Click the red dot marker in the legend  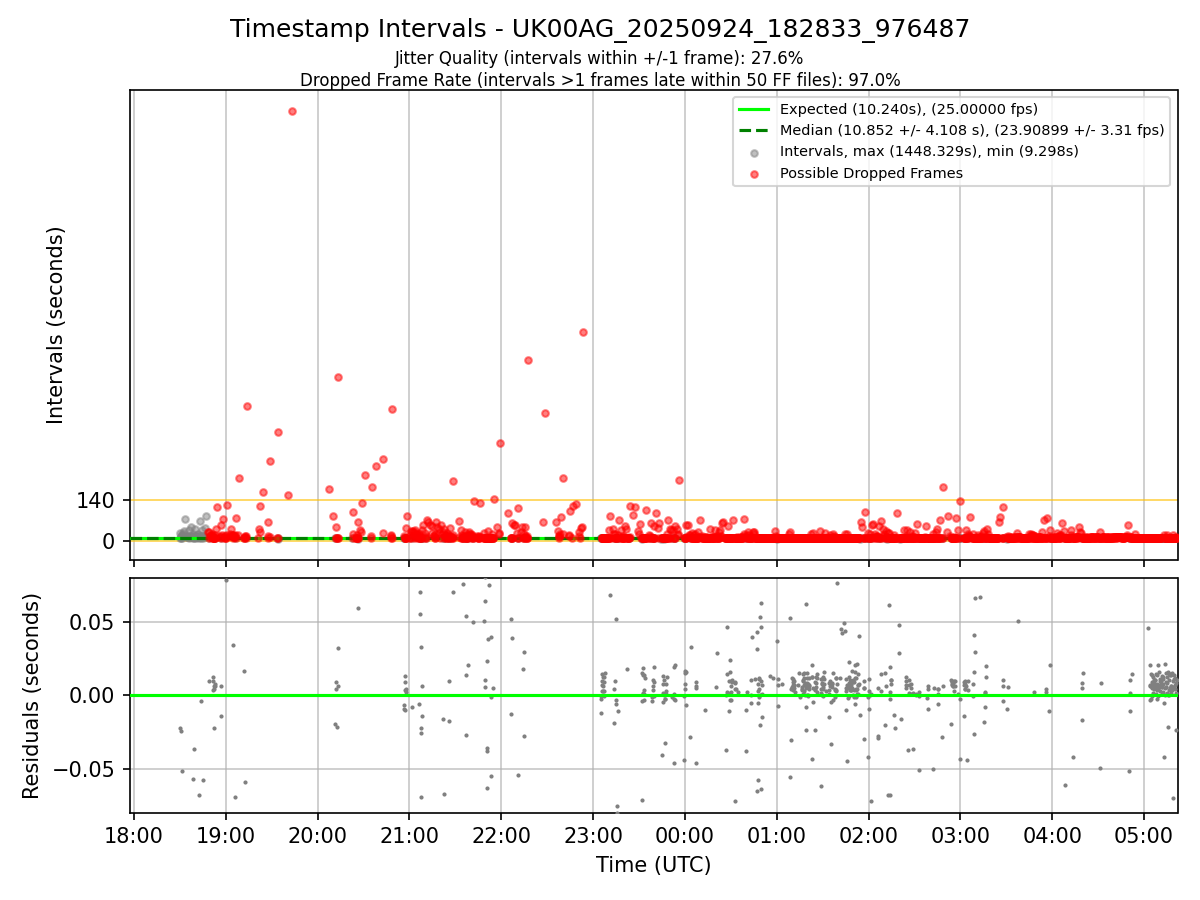click(755, 174)
